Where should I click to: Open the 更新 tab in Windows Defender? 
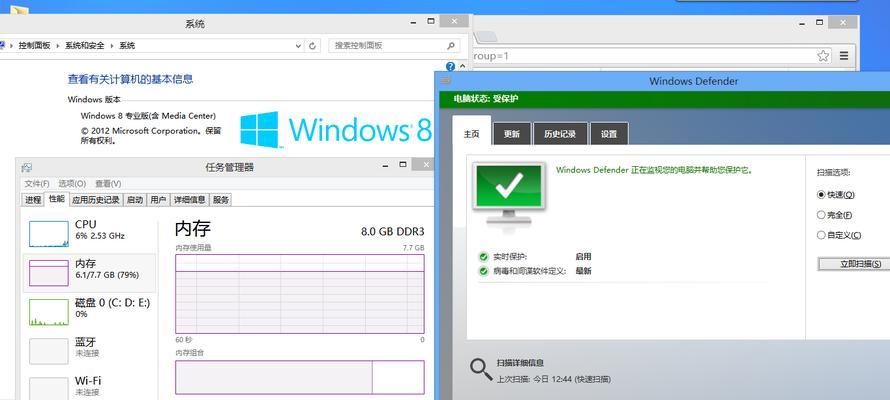tap(511, 134)
